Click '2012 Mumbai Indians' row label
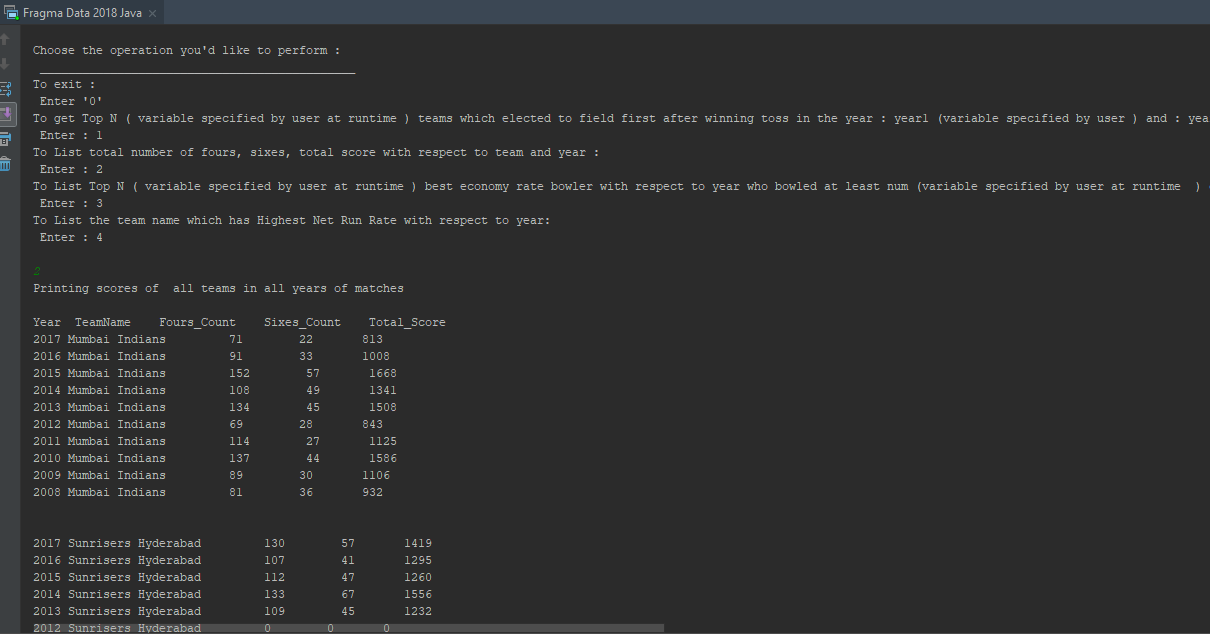 99,424
